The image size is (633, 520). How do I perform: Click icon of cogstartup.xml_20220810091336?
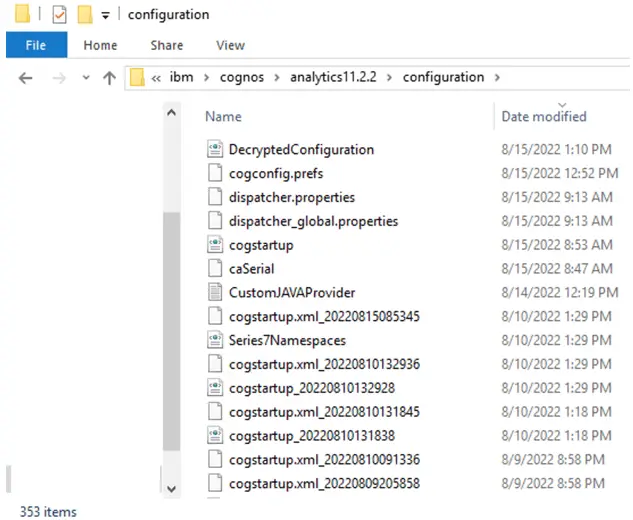pyautogui.click(x=215, y=459)
